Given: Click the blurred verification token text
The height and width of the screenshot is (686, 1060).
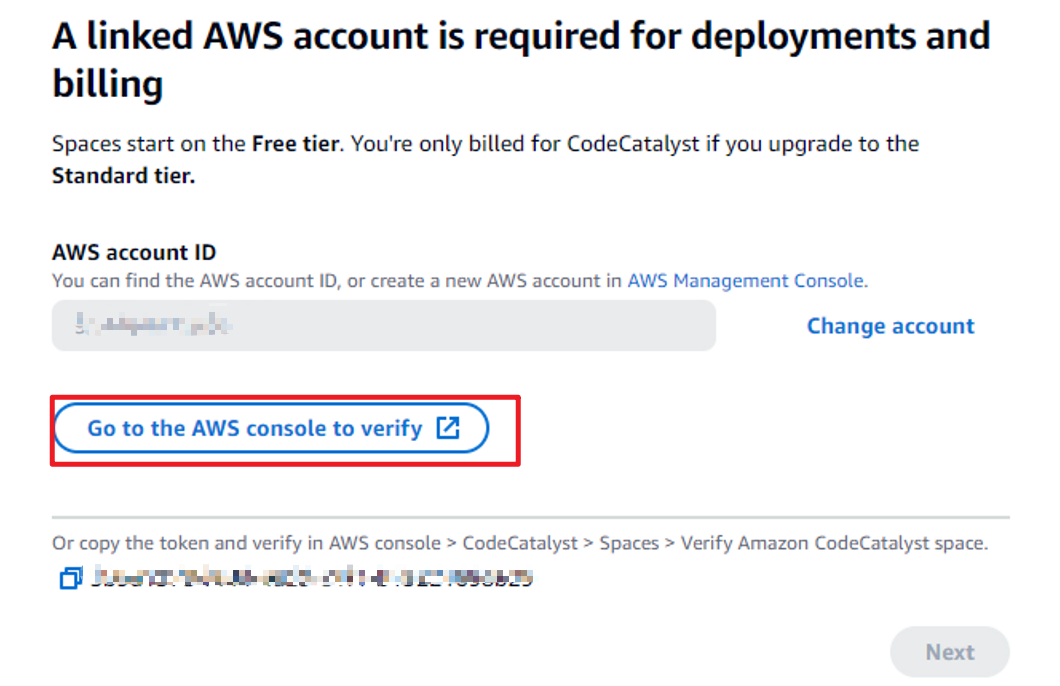Looking at the screenshot, I should click(x=312, y=578).
